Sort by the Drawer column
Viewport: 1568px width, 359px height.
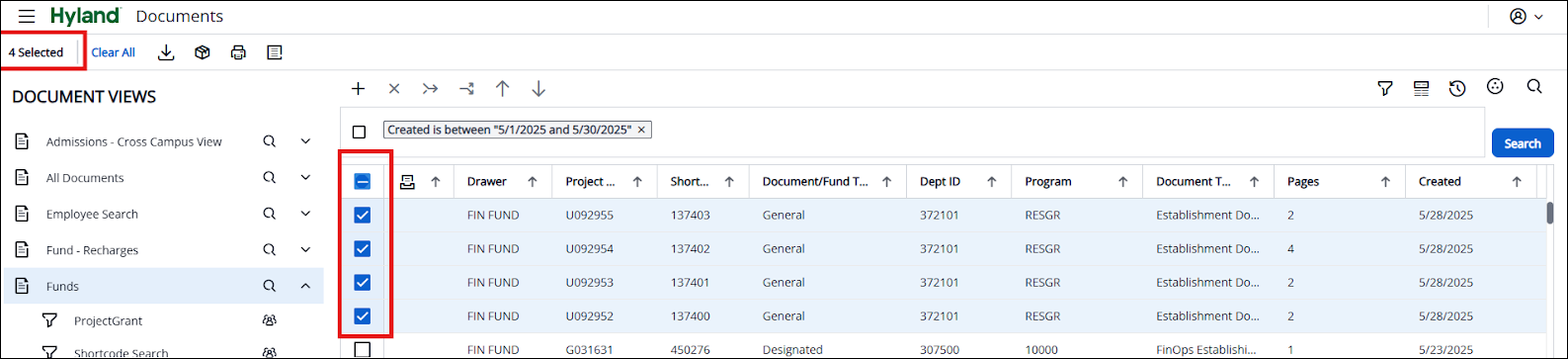coord(502,182)
